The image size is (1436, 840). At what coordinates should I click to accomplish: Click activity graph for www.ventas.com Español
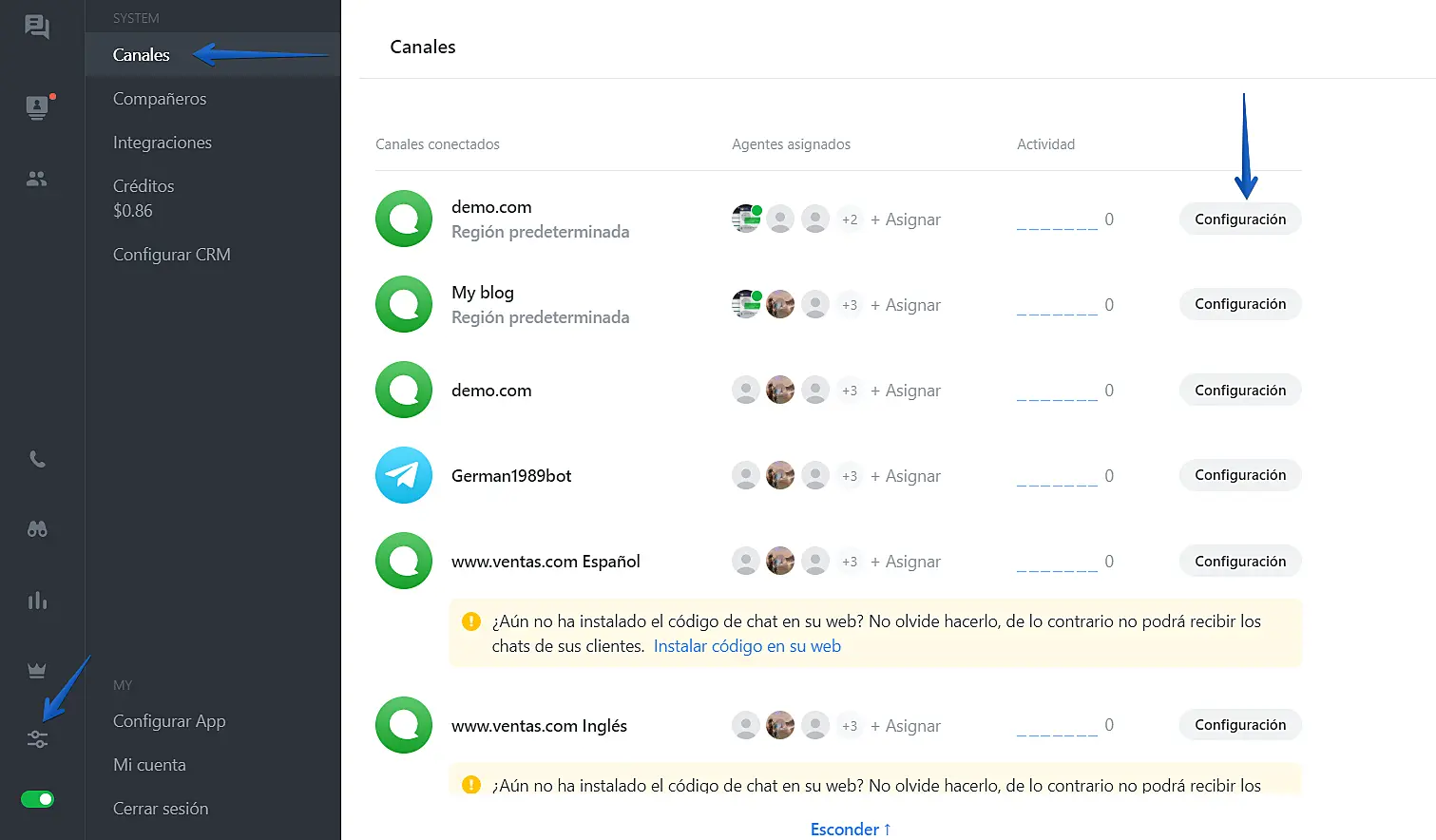click(1057, 563)
